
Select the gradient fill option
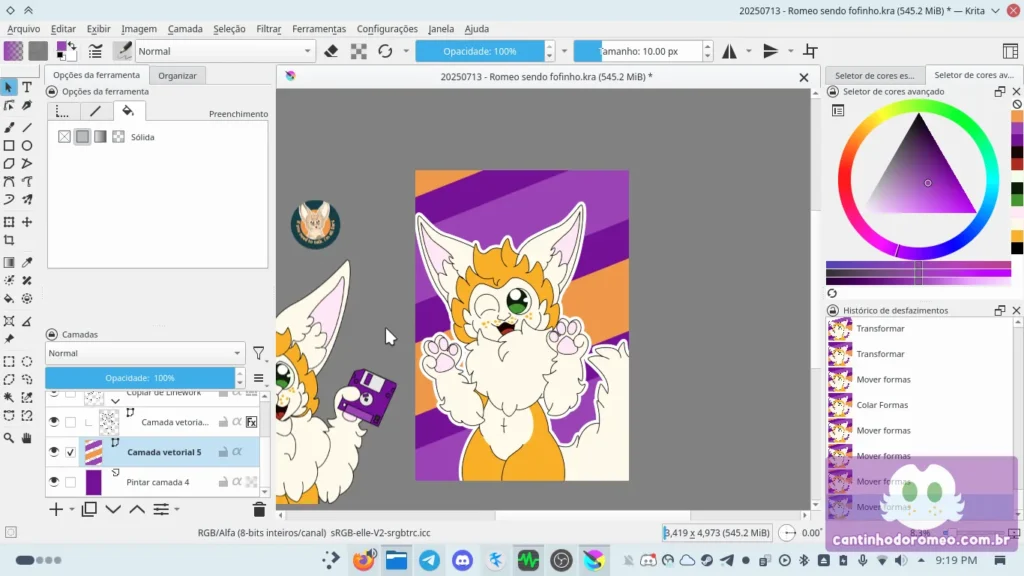click(100, 136)
